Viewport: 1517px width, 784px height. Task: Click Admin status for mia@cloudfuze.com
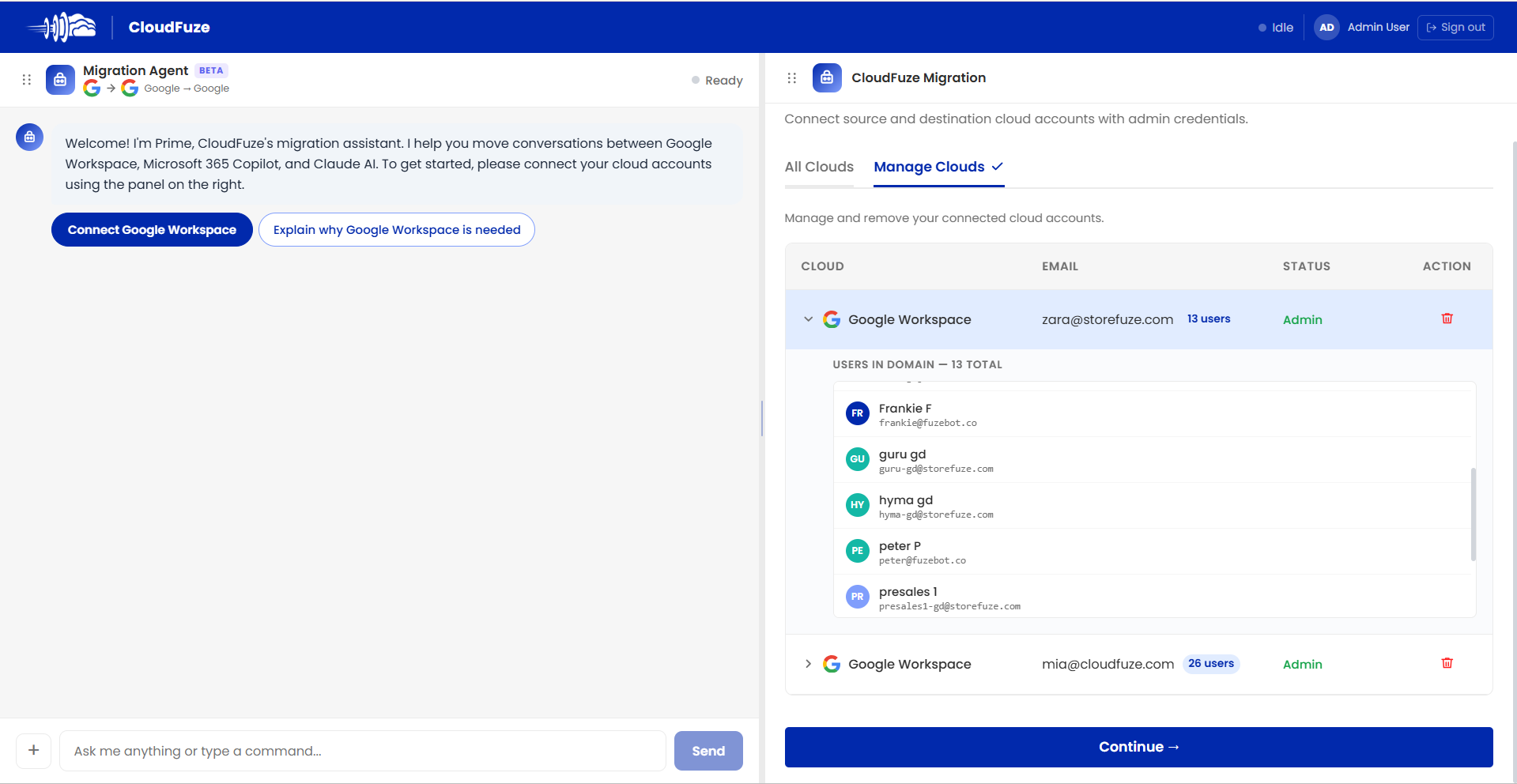1302,664
